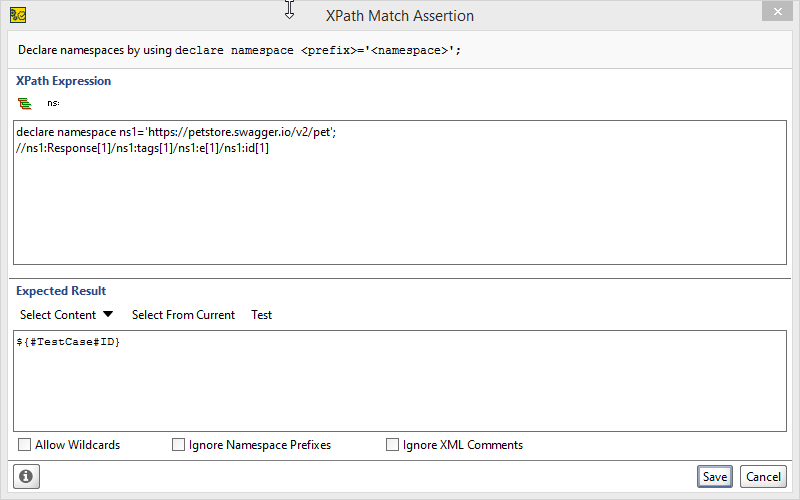800x500 pixels.
Task: Click the divider above Expected Result panel
Action: coord(400,276)
